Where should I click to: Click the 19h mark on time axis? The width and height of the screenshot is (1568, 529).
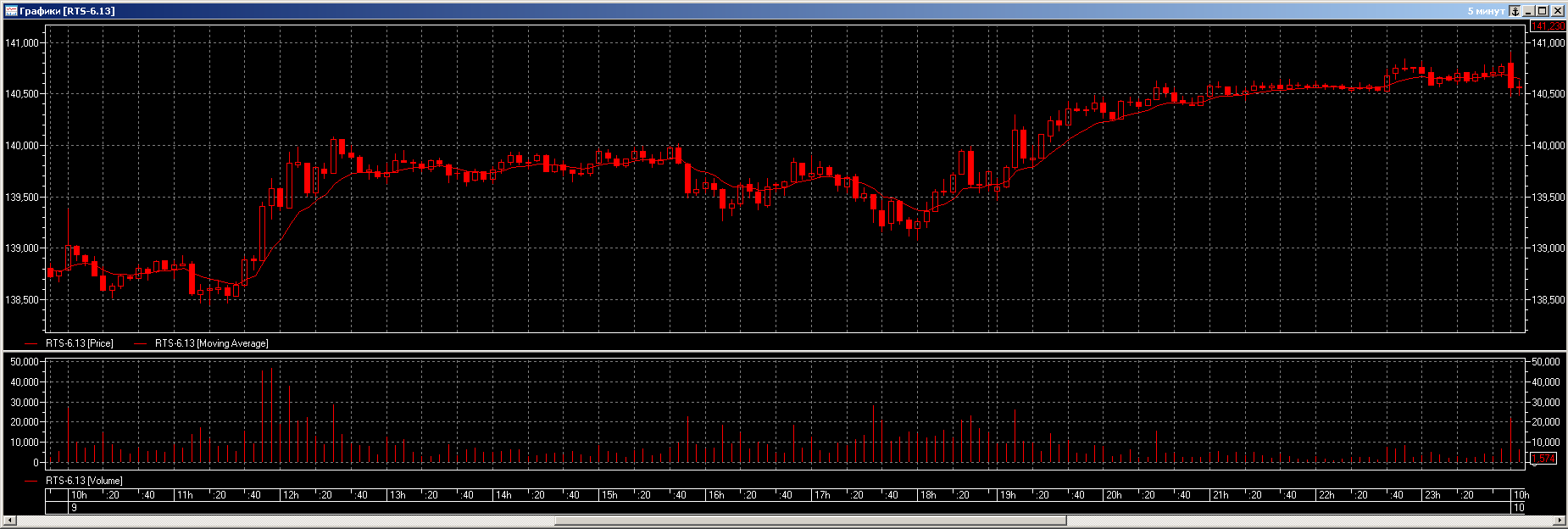pyautogui.click(x=1008, y=495)
